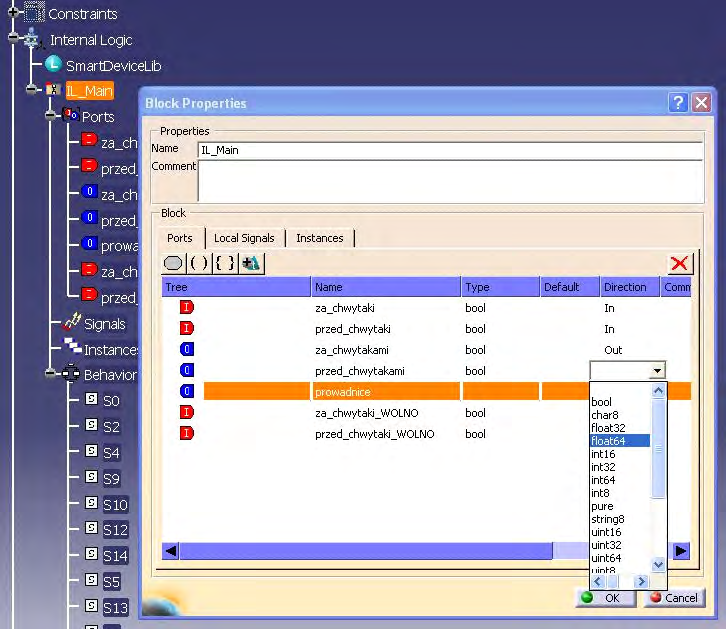Click the Instances node icon in tree
The image size is (726, 629).
coord(72,345)
